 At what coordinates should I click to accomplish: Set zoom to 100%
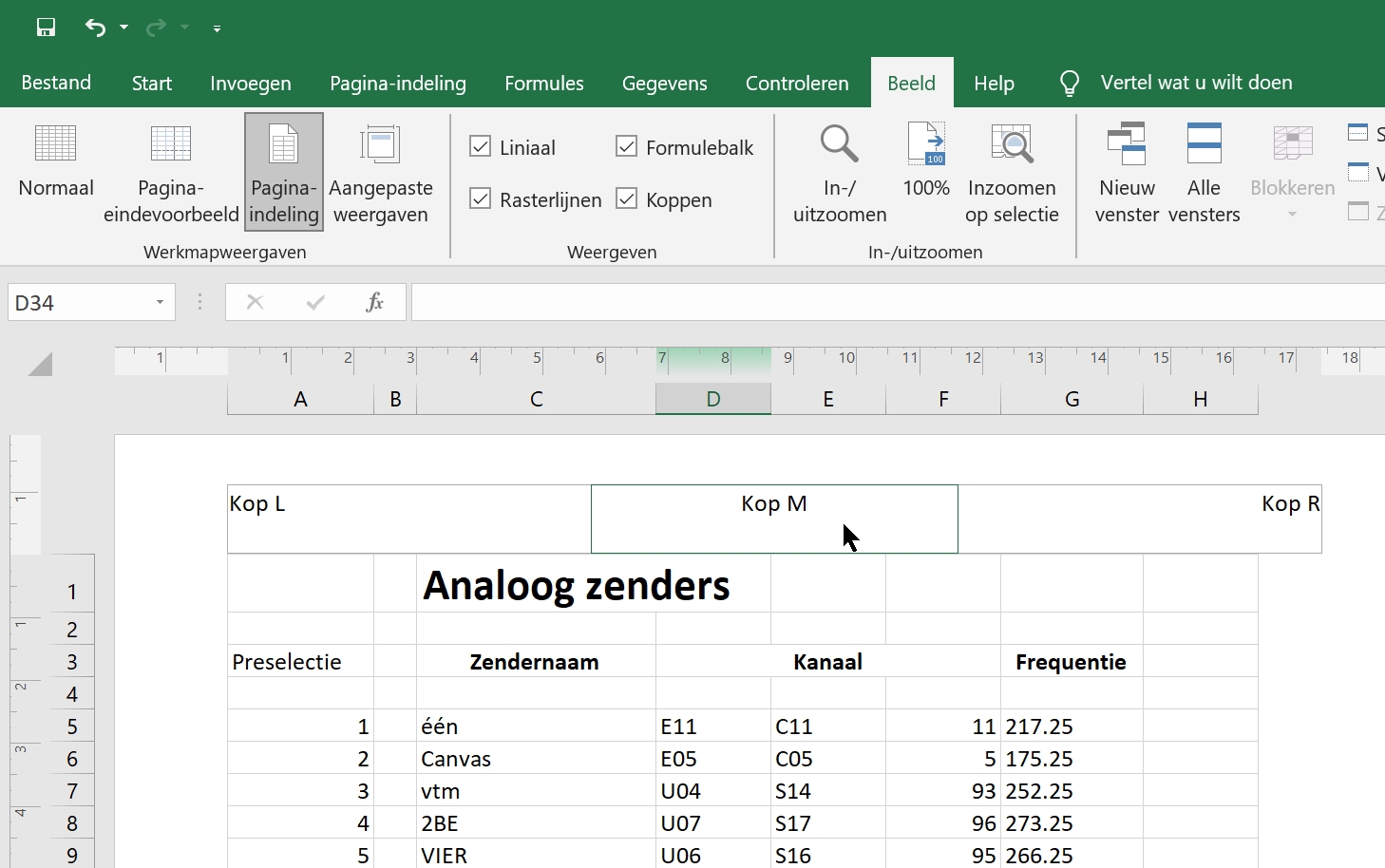[926, 161]
